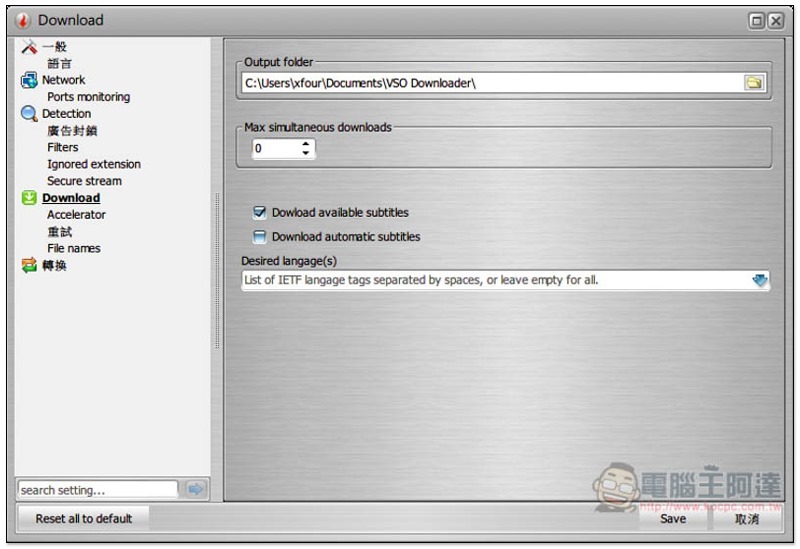
Task: Click the vertical panel splitter handle
Action: tap(217, 270)
